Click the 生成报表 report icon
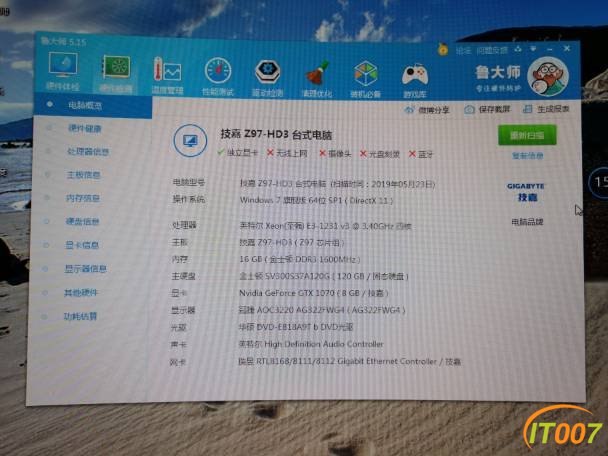This screenshot has width=608, height=456. click(x=527, y=109)
